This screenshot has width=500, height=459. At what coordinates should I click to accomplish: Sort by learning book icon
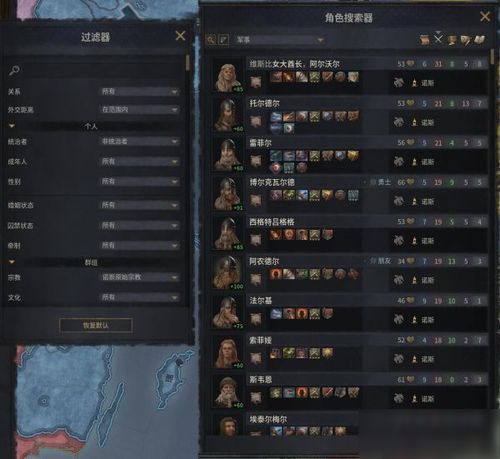point(479,40)
